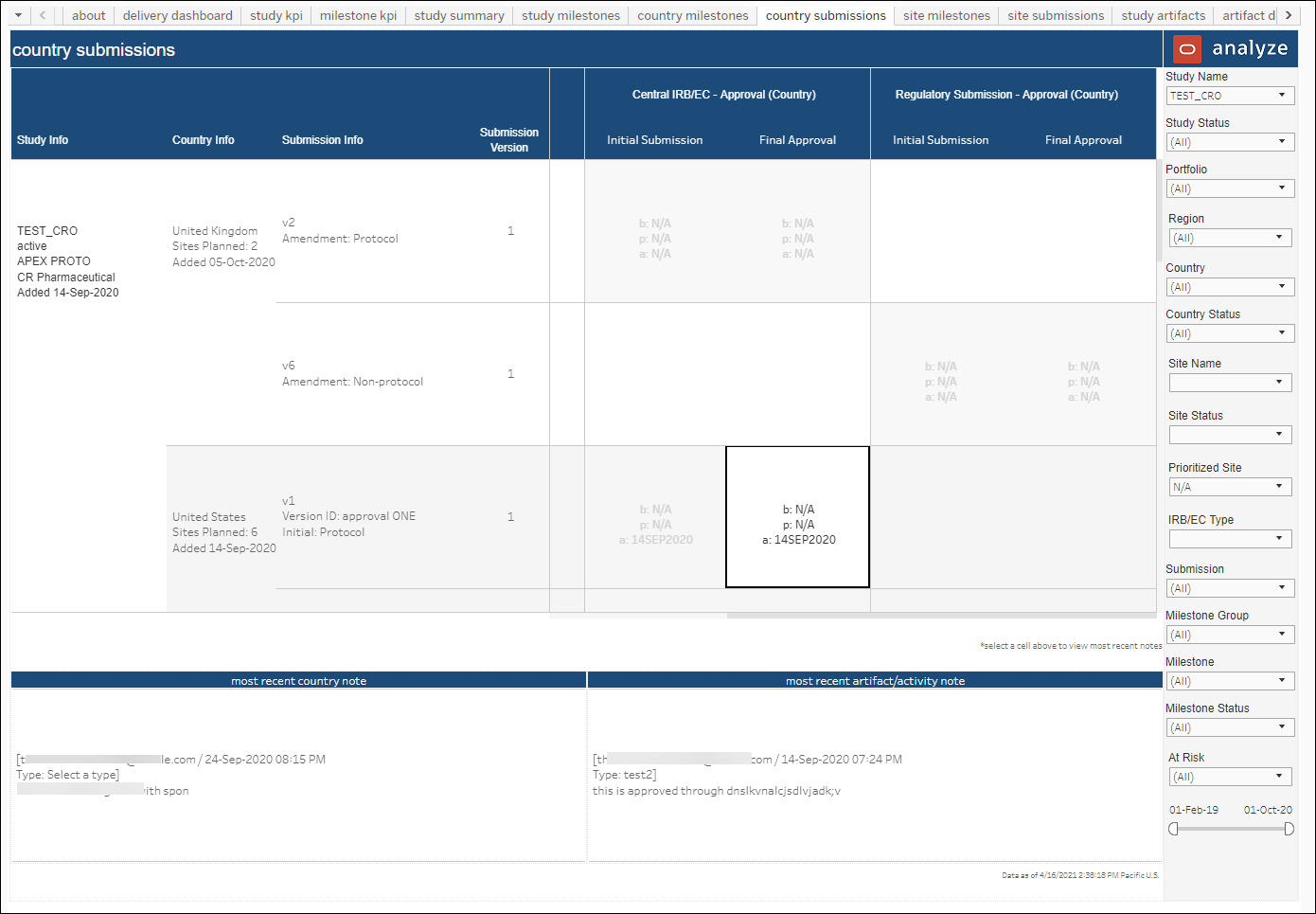Click the Submission Version column header
Screen dimensions: 1316x914
[509, 140]
